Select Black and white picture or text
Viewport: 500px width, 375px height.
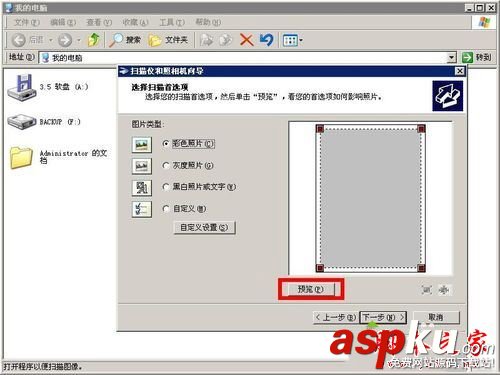coord(166,187)
